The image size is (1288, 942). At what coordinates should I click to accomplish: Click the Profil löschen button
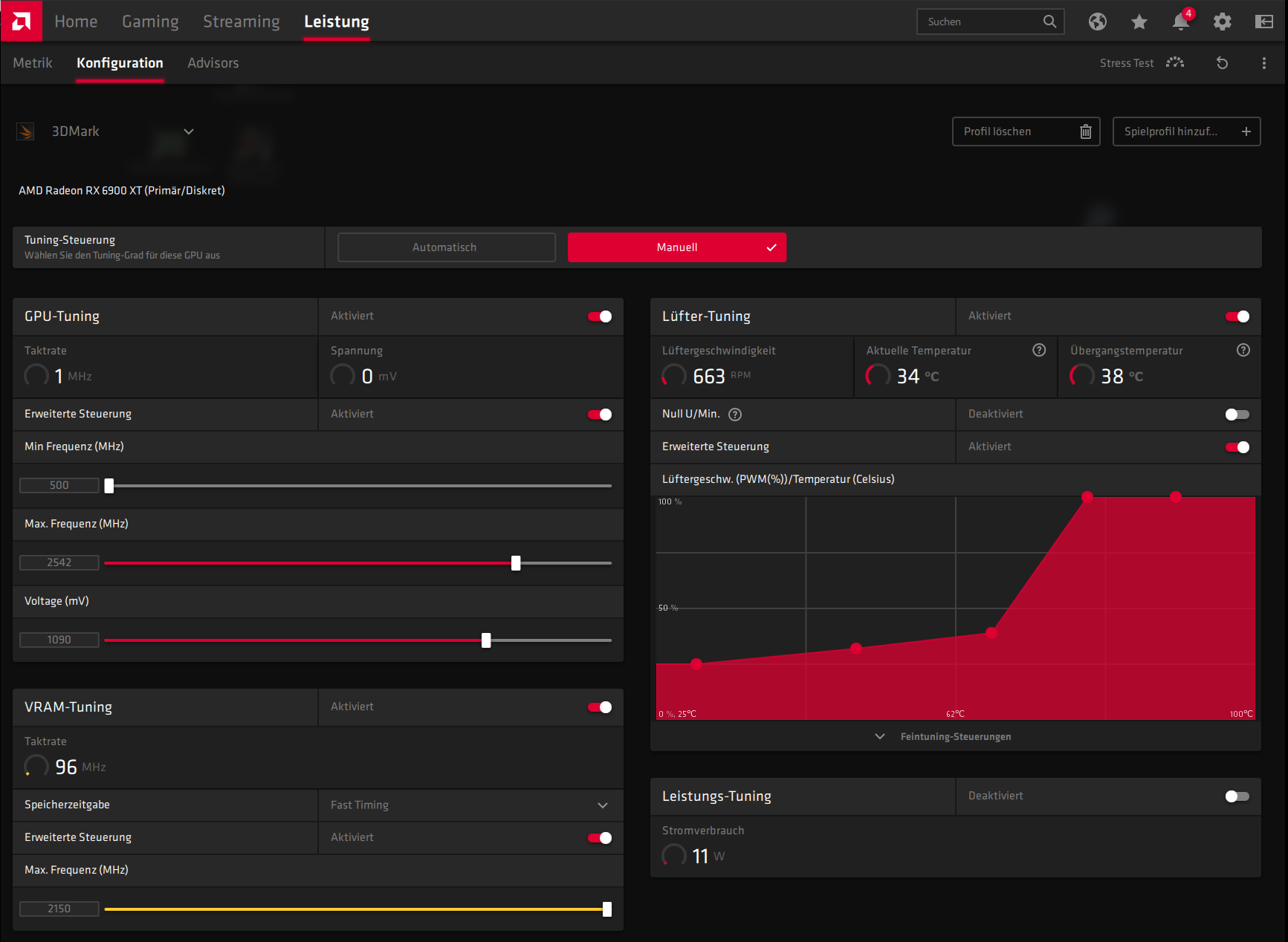(x=1026, y=131)
